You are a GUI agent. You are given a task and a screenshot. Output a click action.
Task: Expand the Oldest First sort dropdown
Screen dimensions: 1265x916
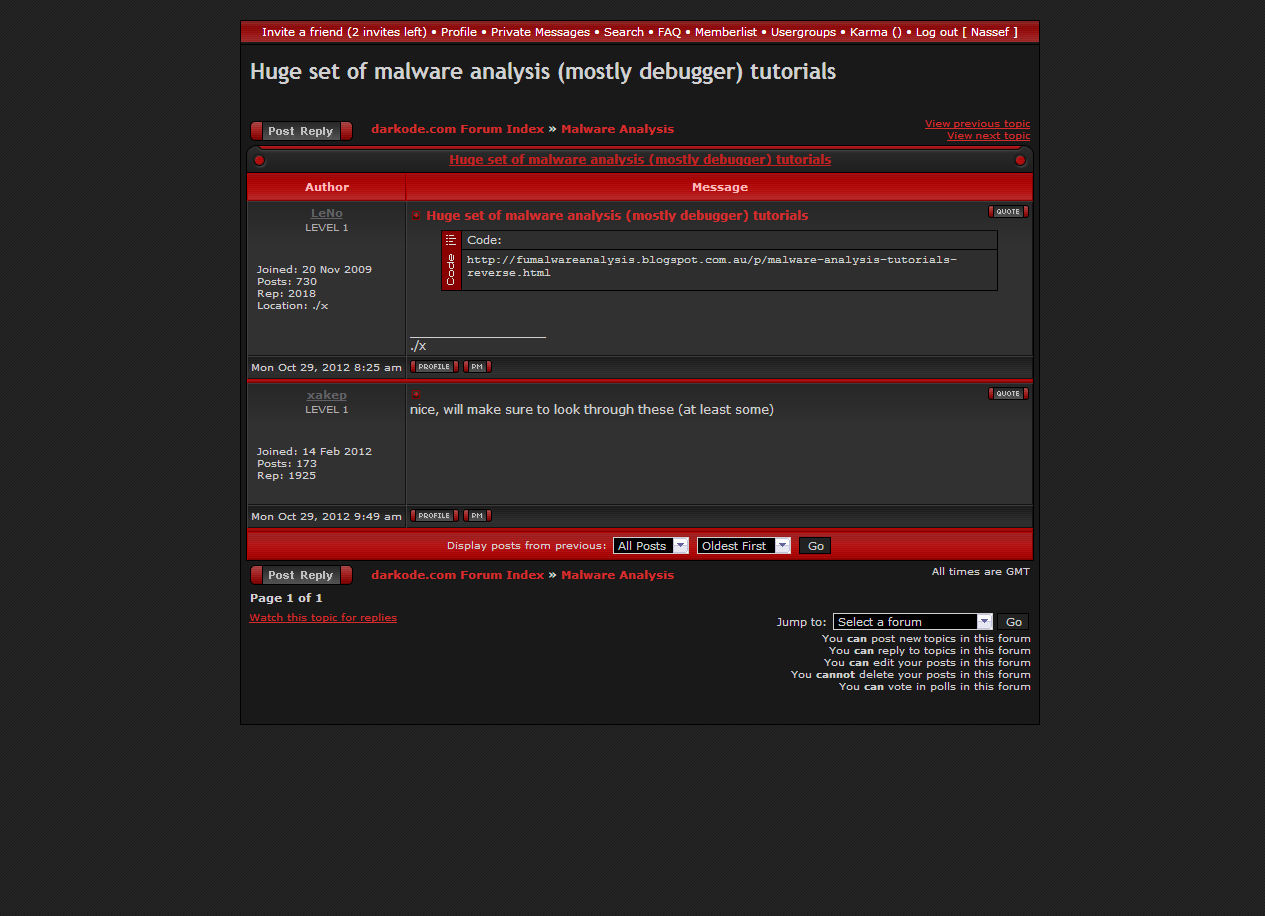pos(743,546)
